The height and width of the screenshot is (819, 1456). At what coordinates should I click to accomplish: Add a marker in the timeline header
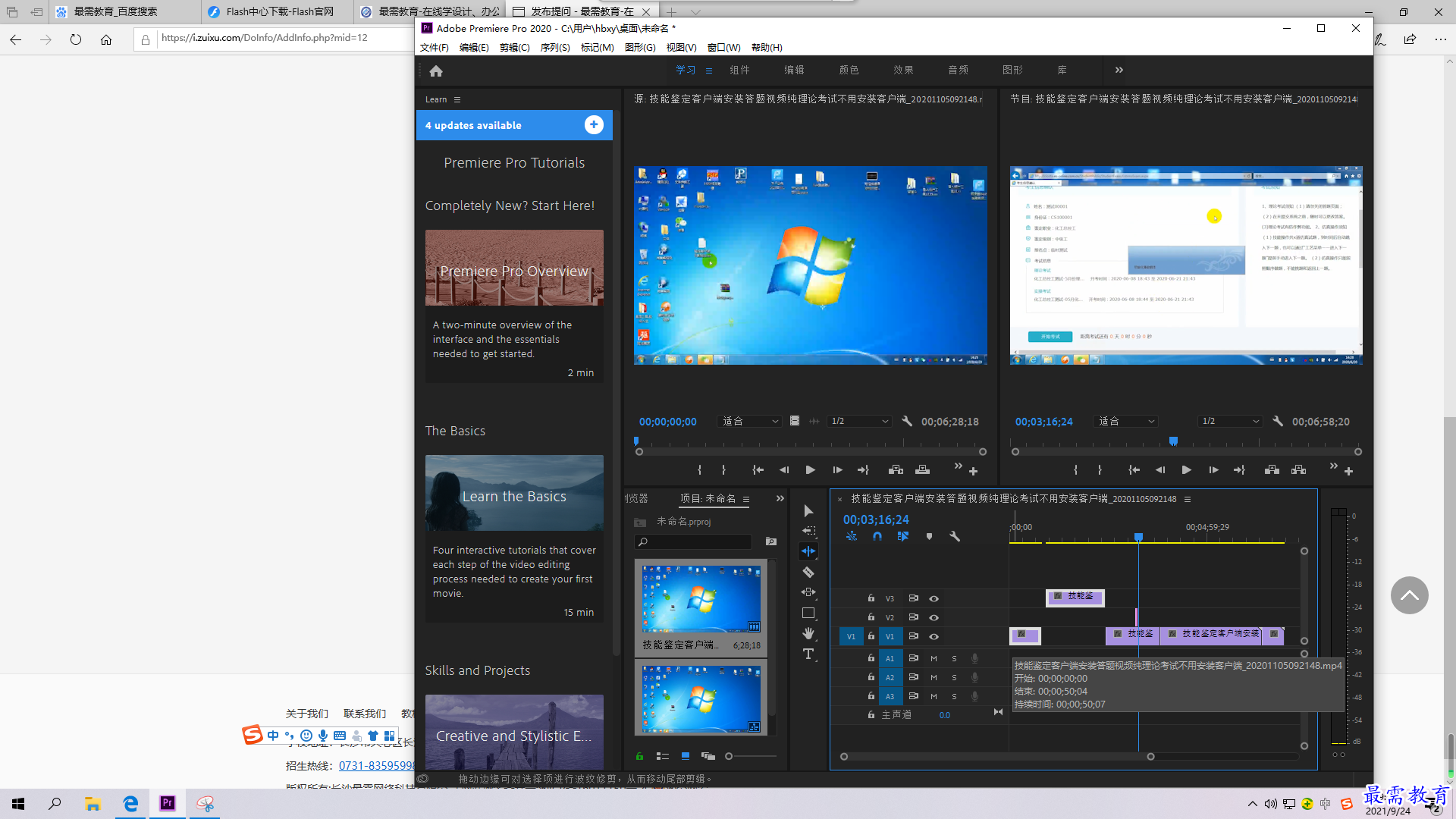point(929,536)
